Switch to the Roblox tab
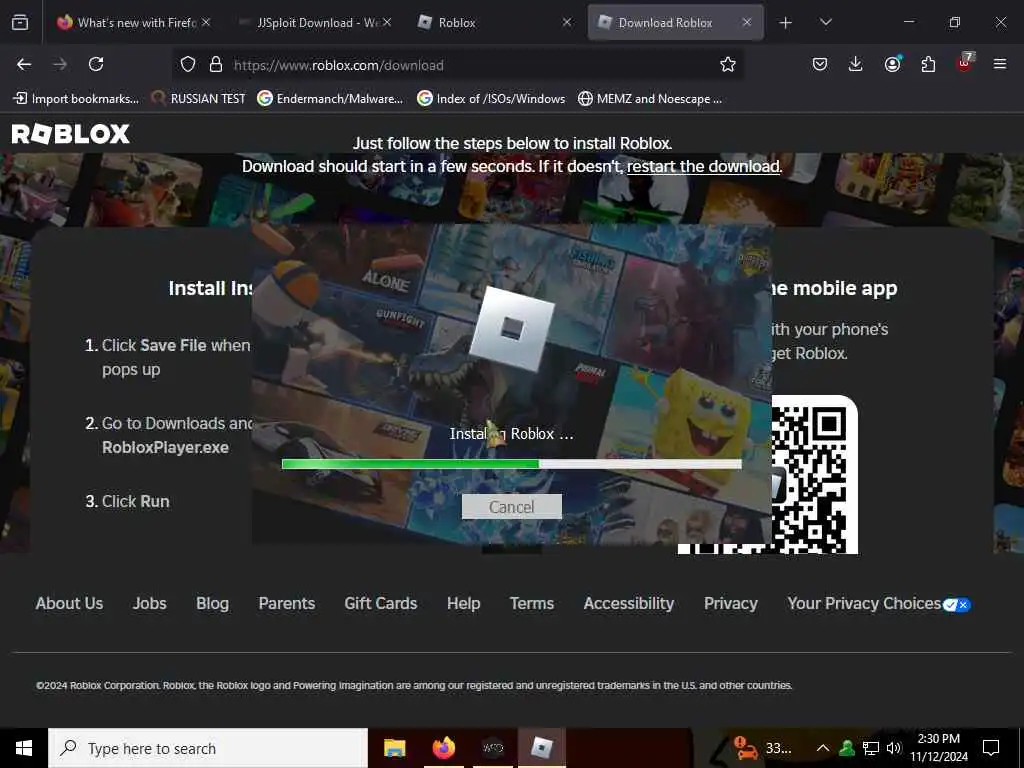This screenshot has width=1024, height=768. 495,22
